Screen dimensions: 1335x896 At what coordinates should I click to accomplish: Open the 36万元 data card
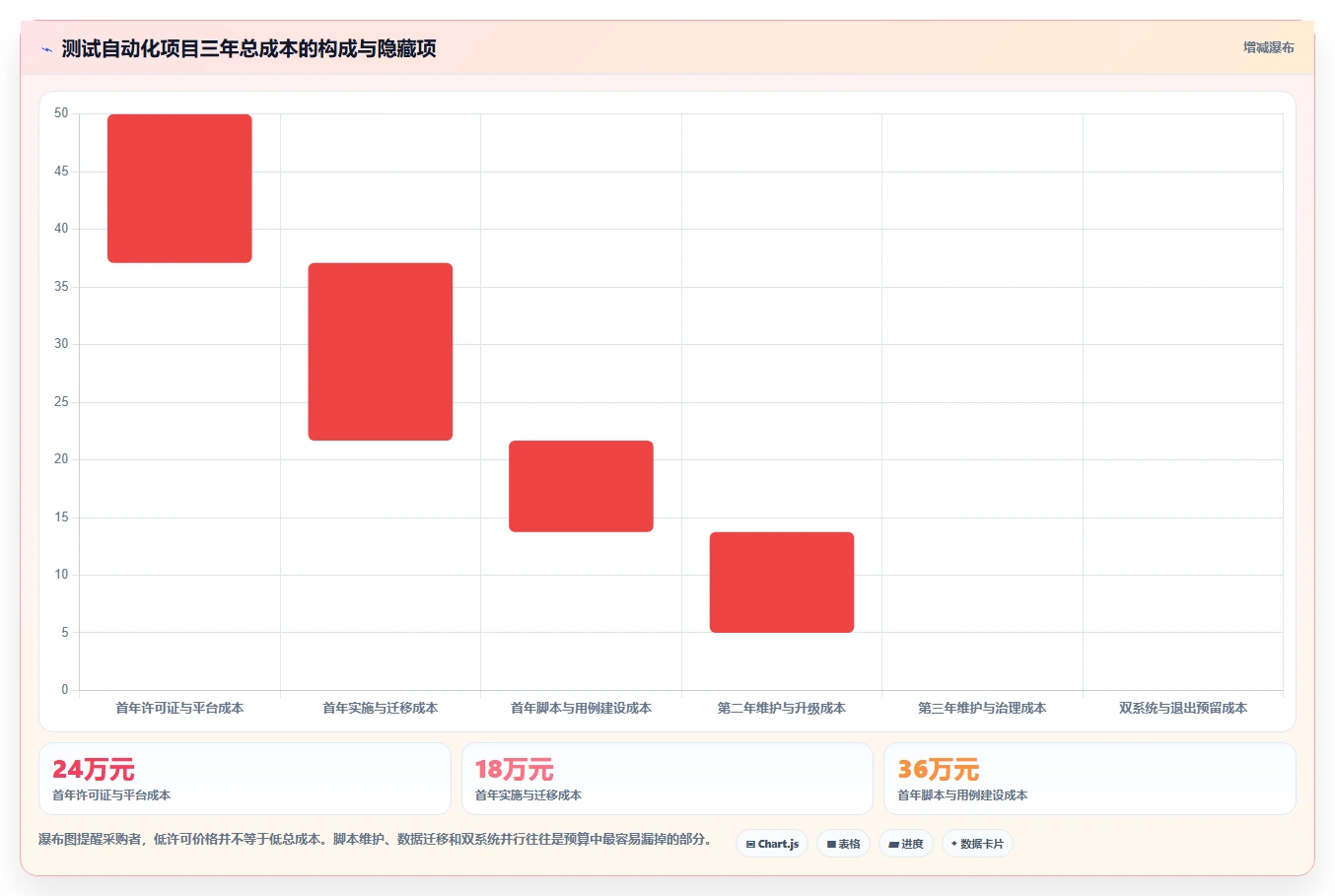point(1089,779)
